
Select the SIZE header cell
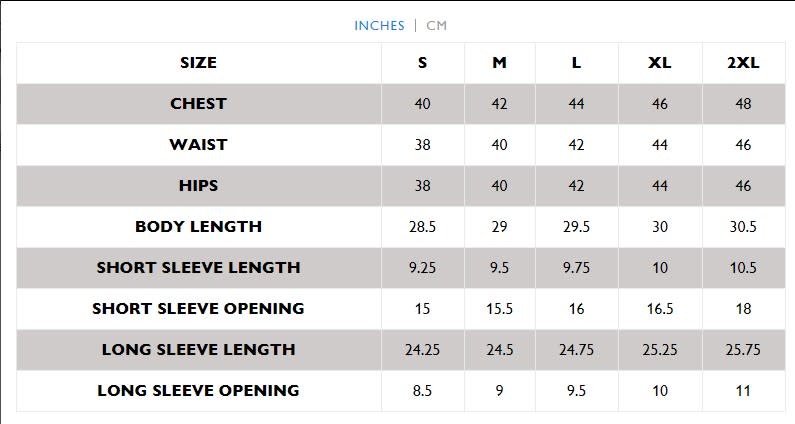pyautogui.click(x=198, y=63)
